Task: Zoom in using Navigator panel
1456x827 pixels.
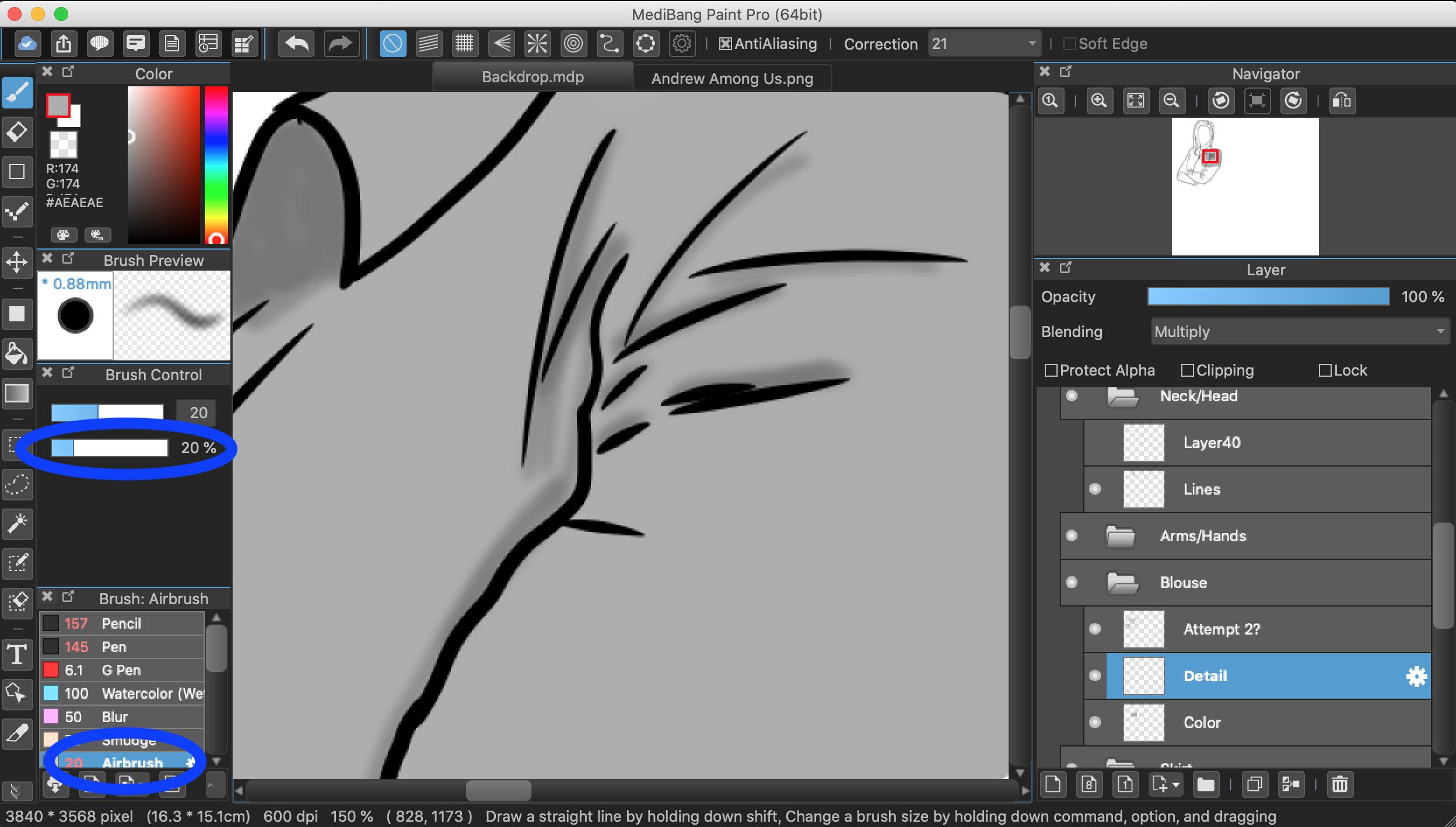Action: [1099, 101]
